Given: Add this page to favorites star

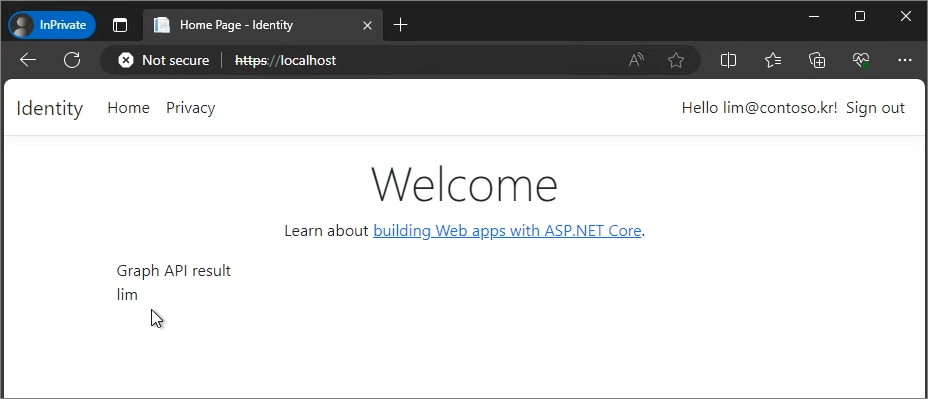Looking at the screenshot, I should click(x=676, y=60).
